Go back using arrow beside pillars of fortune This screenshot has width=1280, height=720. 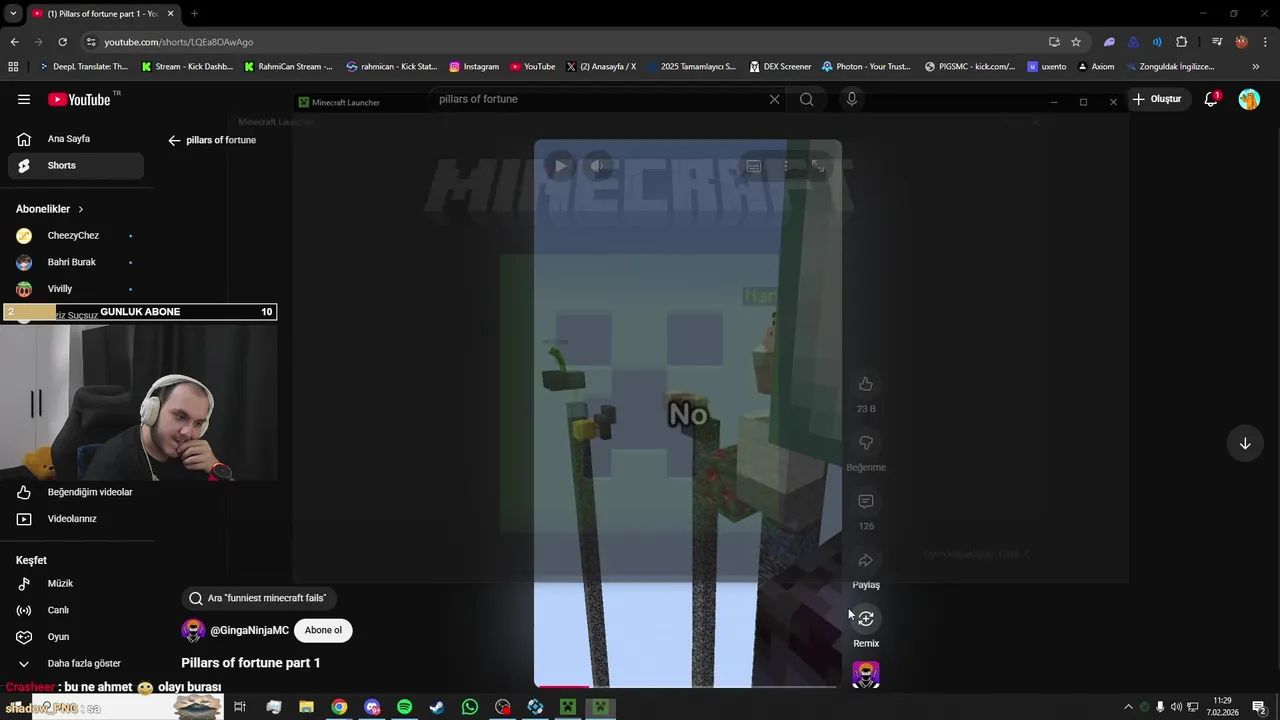pos(174,140)
